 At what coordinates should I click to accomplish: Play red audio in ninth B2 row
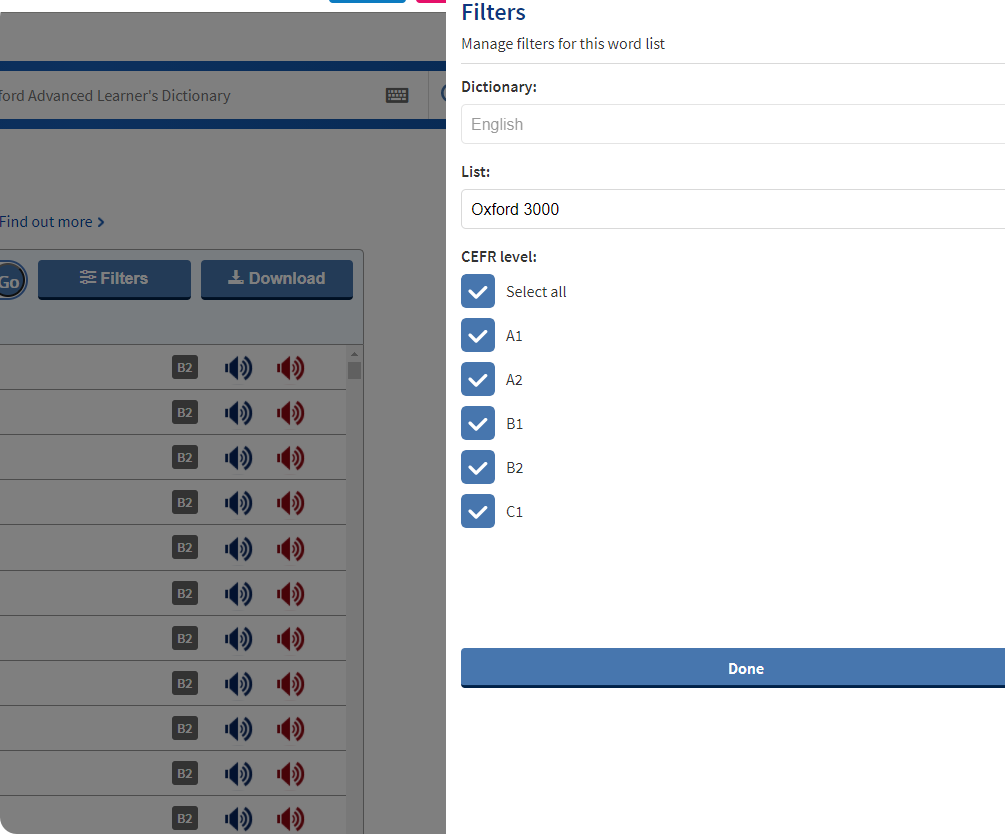tap(290, 728)
